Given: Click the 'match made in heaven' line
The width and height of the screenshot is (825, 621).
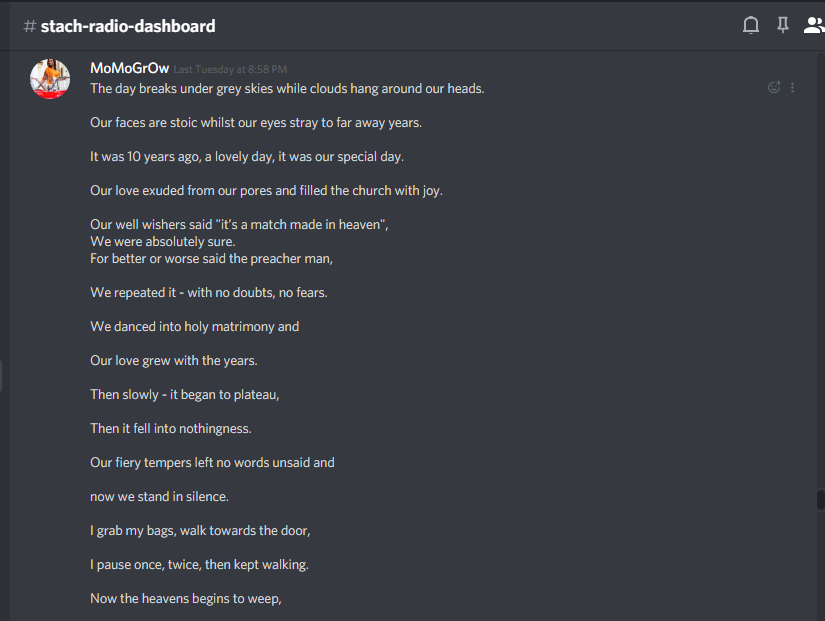Looking at the screenshot, I should (x=239, y=224).
